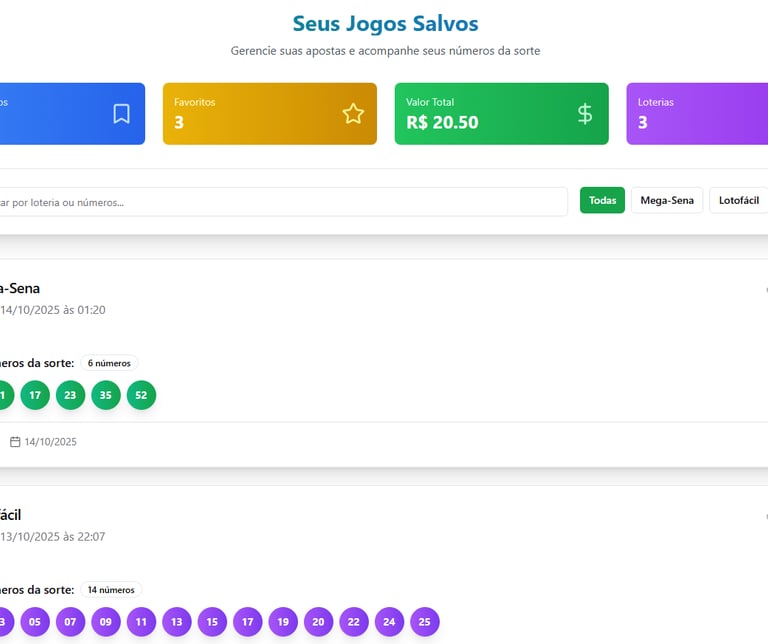Select the green number 35 ball

[x=106, y=395]
